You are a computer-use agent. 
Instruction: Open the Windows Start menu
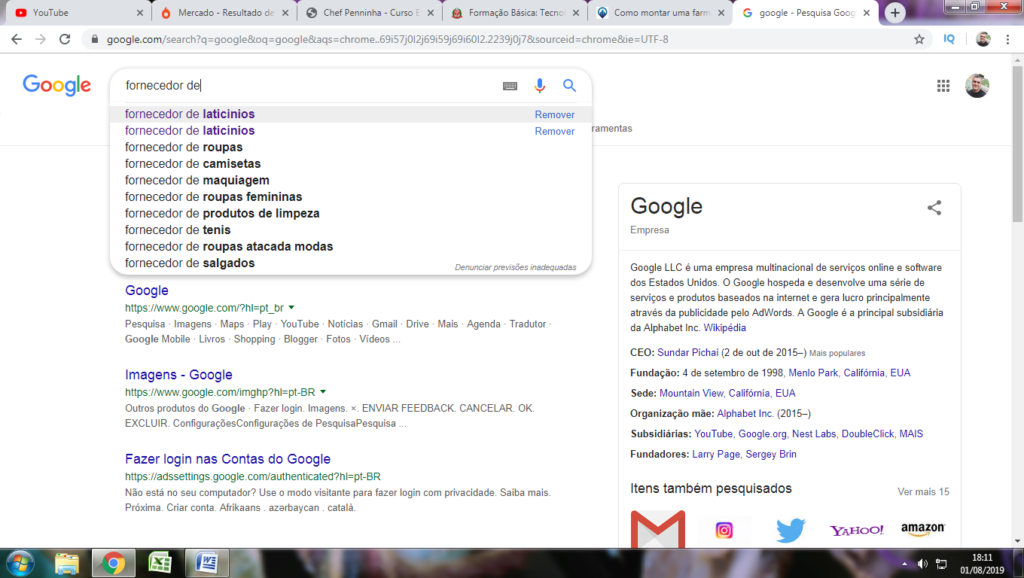[20, 563]
